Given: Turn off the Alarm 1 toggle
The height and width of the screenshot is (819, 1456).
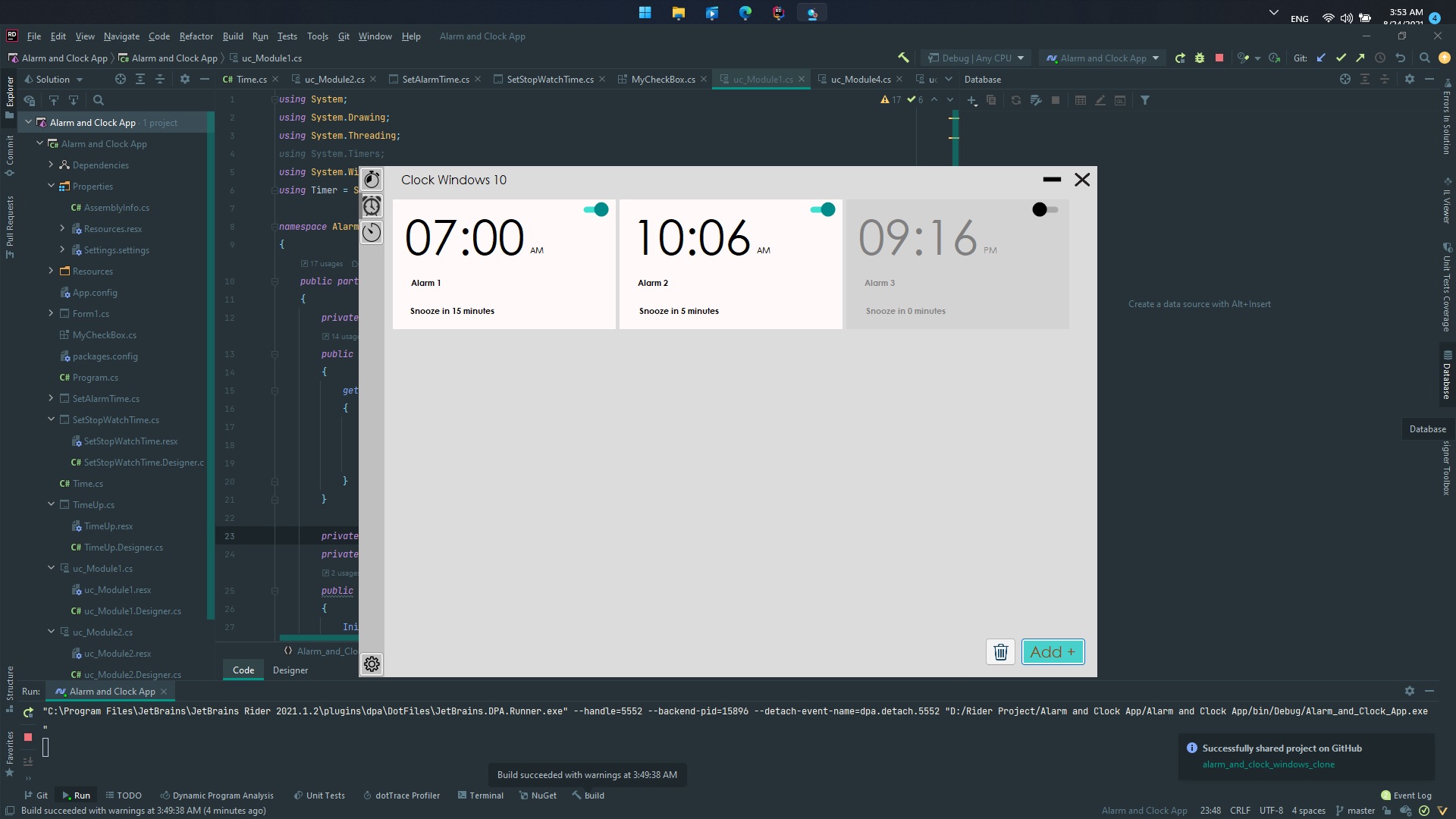Looking at the screenshot, I should pyautogui.click(x=596, y=209).
